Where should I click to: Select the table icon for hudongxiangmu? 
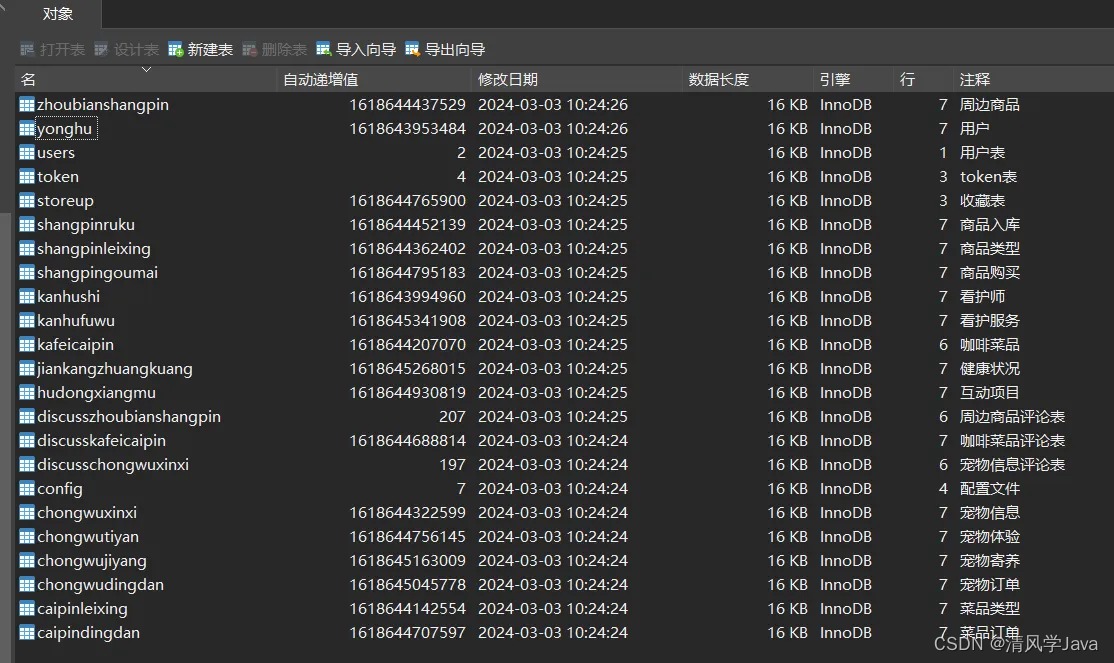point(27,392)
